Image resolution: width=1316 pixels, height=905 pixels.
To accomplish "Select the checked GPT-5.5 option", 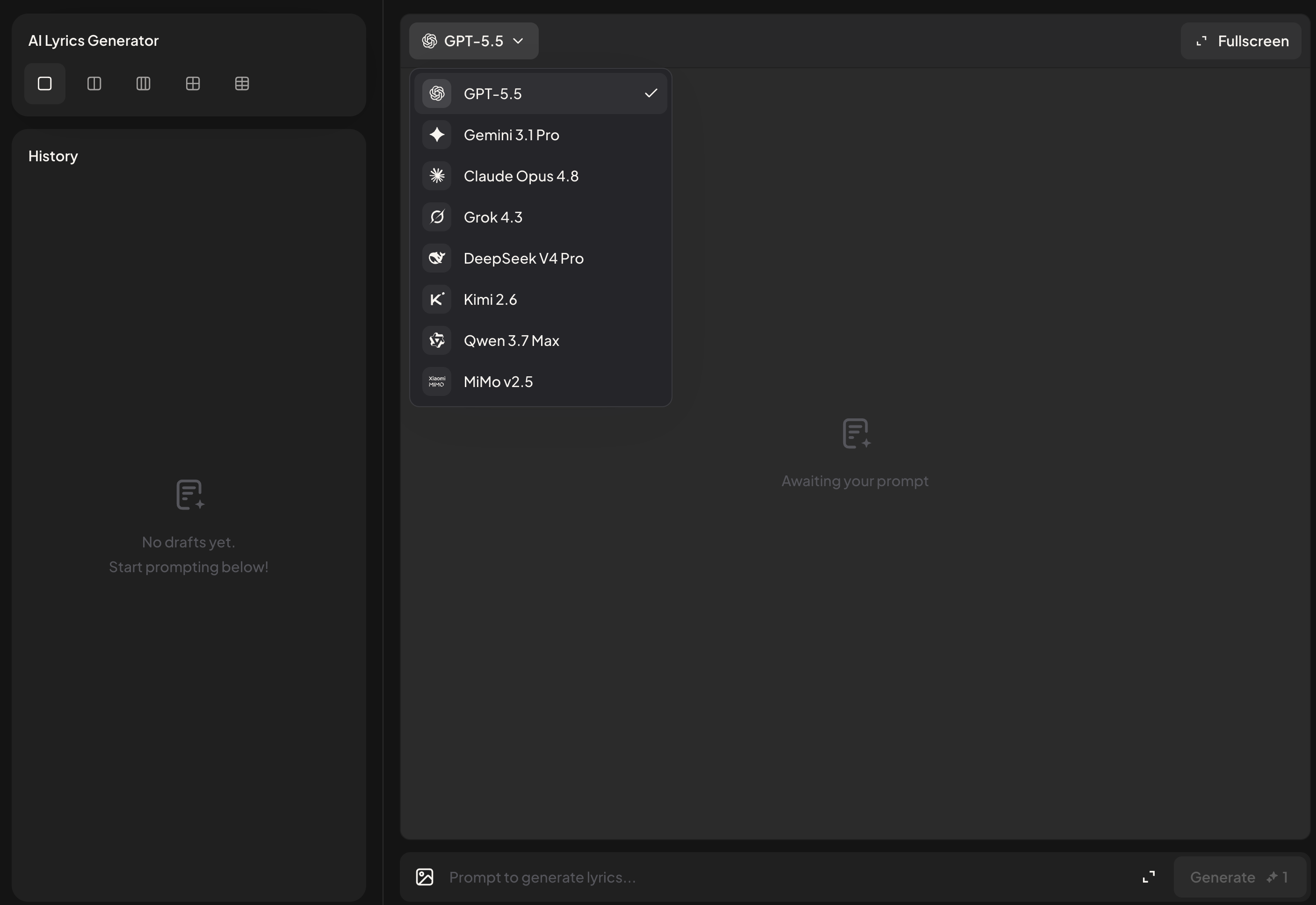I will pos(541,93).
